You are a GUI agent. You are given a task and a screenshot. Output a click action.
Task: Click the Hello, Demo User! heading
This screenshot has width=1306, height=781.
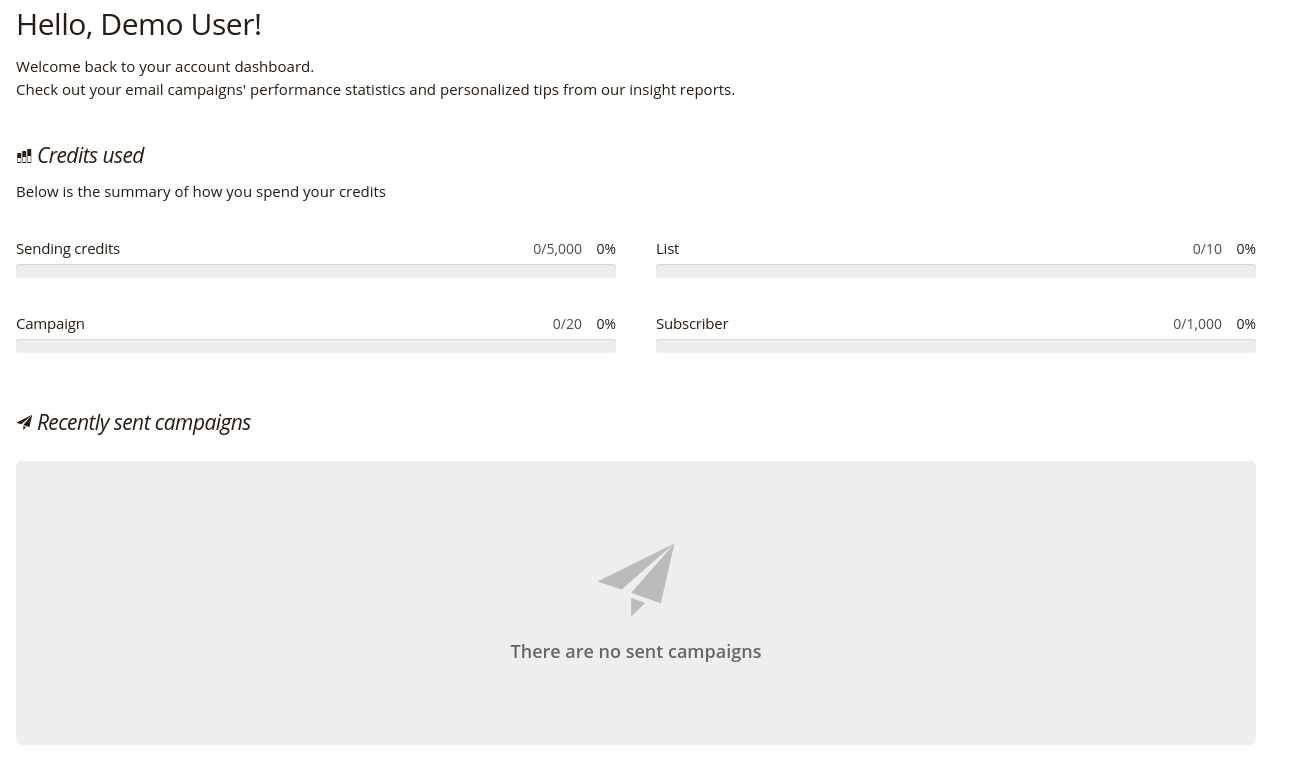click(x=139, y=24)
